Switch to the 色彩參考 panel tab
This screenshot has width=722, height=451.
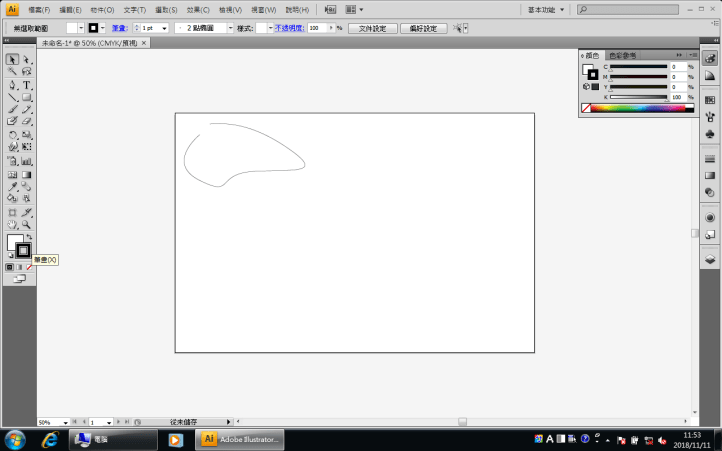(x=622, y=55)
